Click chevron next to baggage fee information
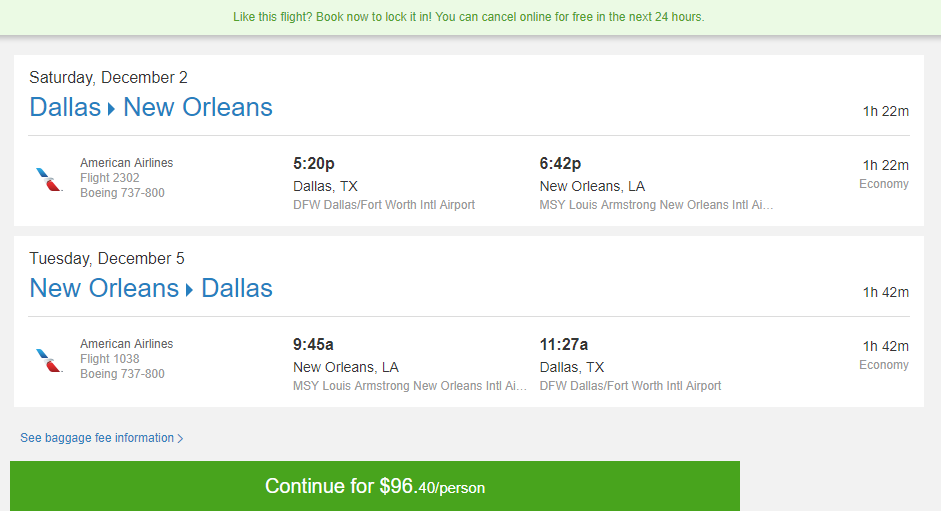Viewport: 941px width, 516px height. (180, 439)
